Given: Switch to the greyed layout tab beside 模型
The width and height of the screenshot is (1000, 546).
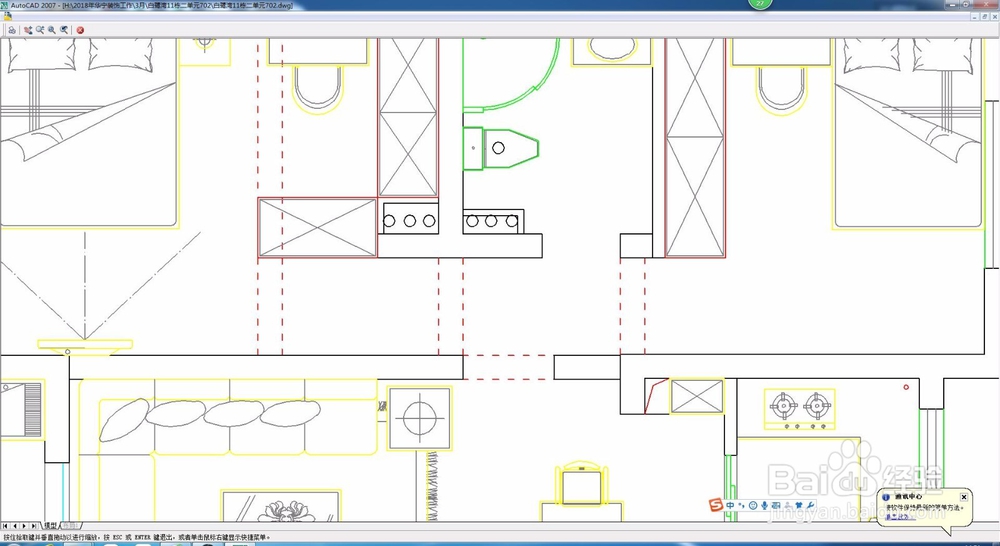Looking at the screenshot, I should pos(70,526).
